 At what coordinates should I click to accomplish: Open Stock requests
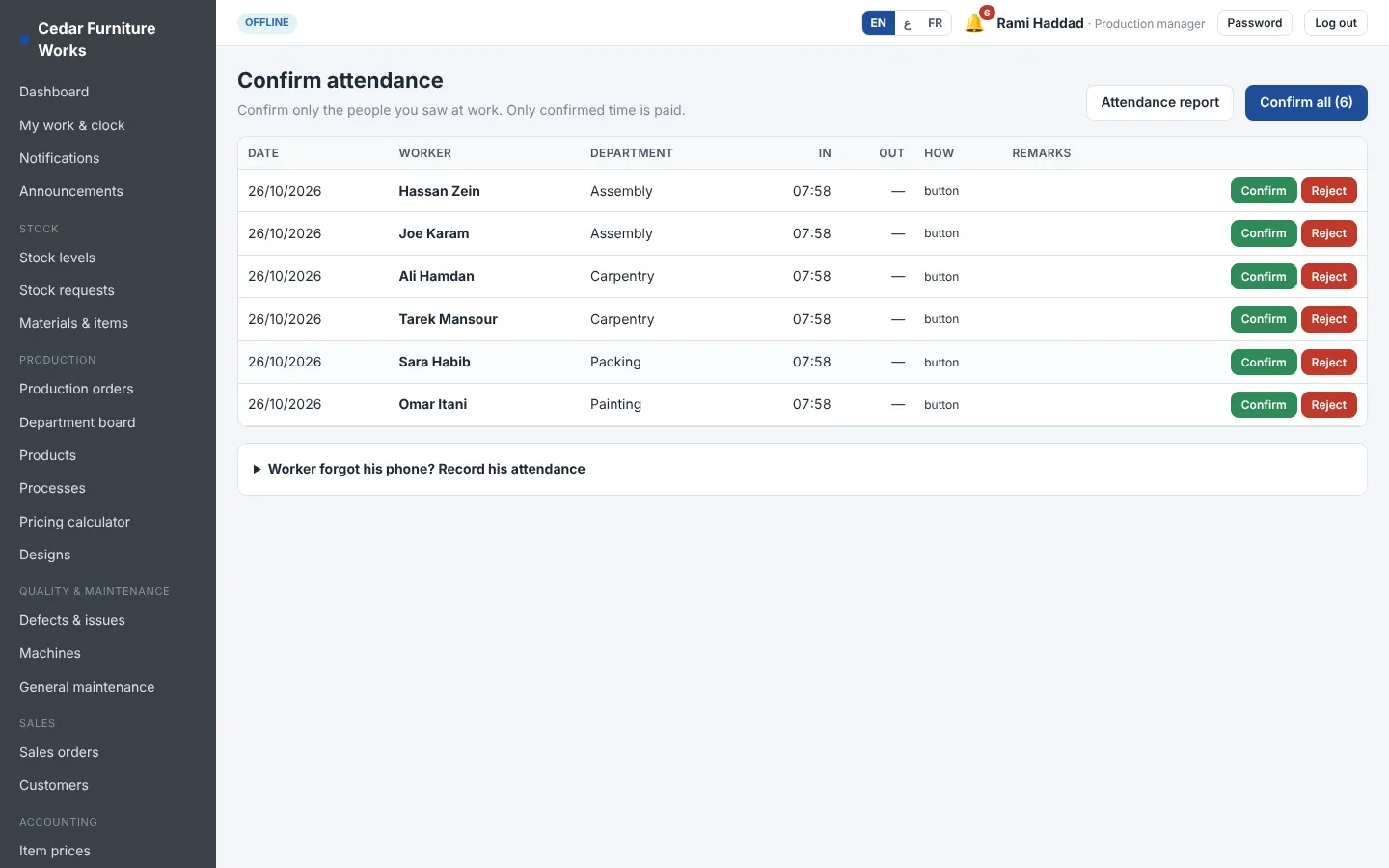pyautogui.click(x=108, y=290)
